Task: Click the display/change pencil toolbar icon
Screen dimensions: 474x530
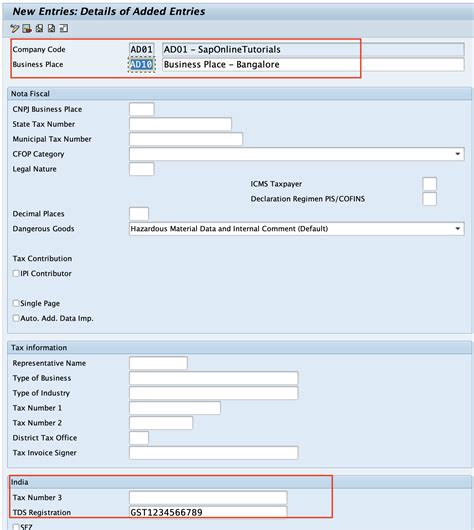Action: point(14,28)
